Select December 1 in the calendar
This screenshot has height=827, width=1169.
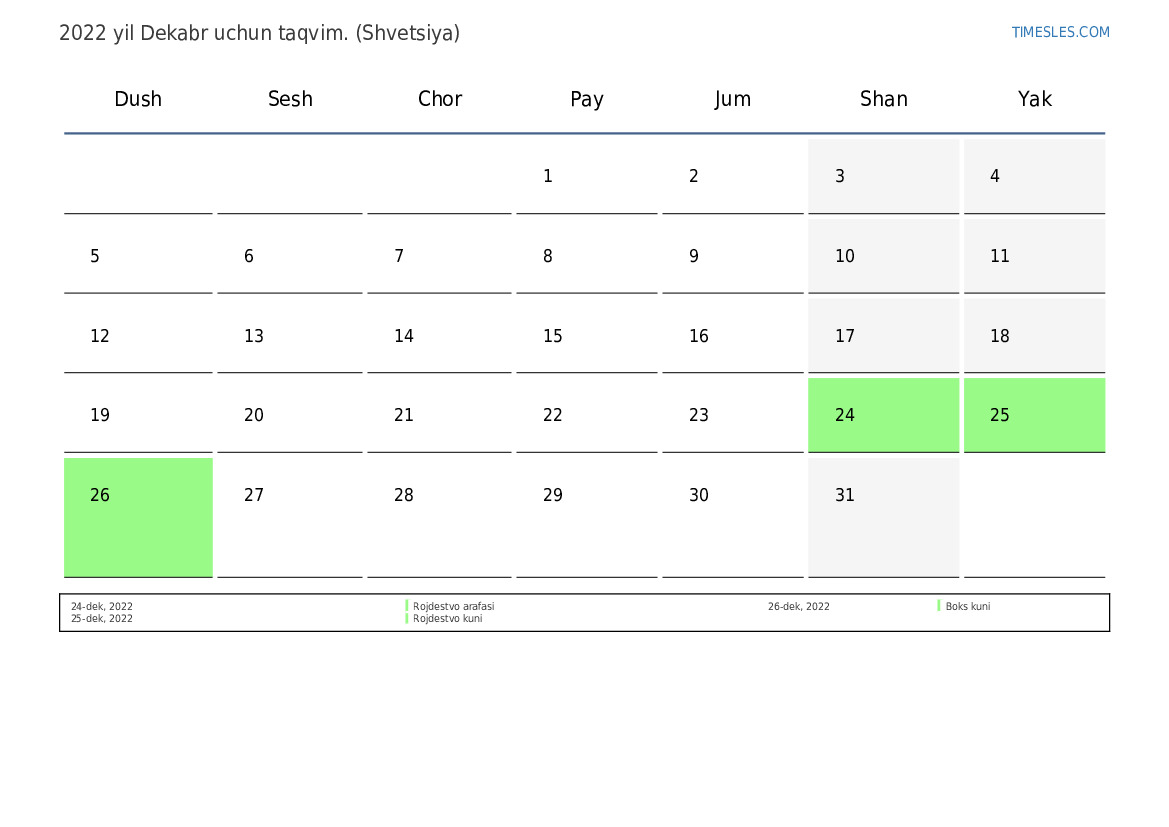[x=547, y=177]
